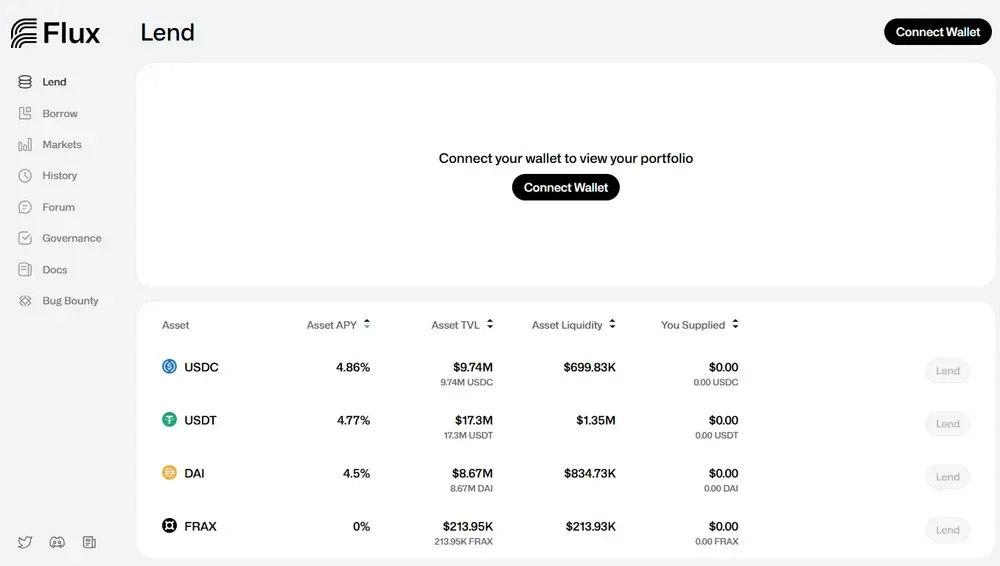
Task: Click the History clock icon
Action: click(25, 175)
